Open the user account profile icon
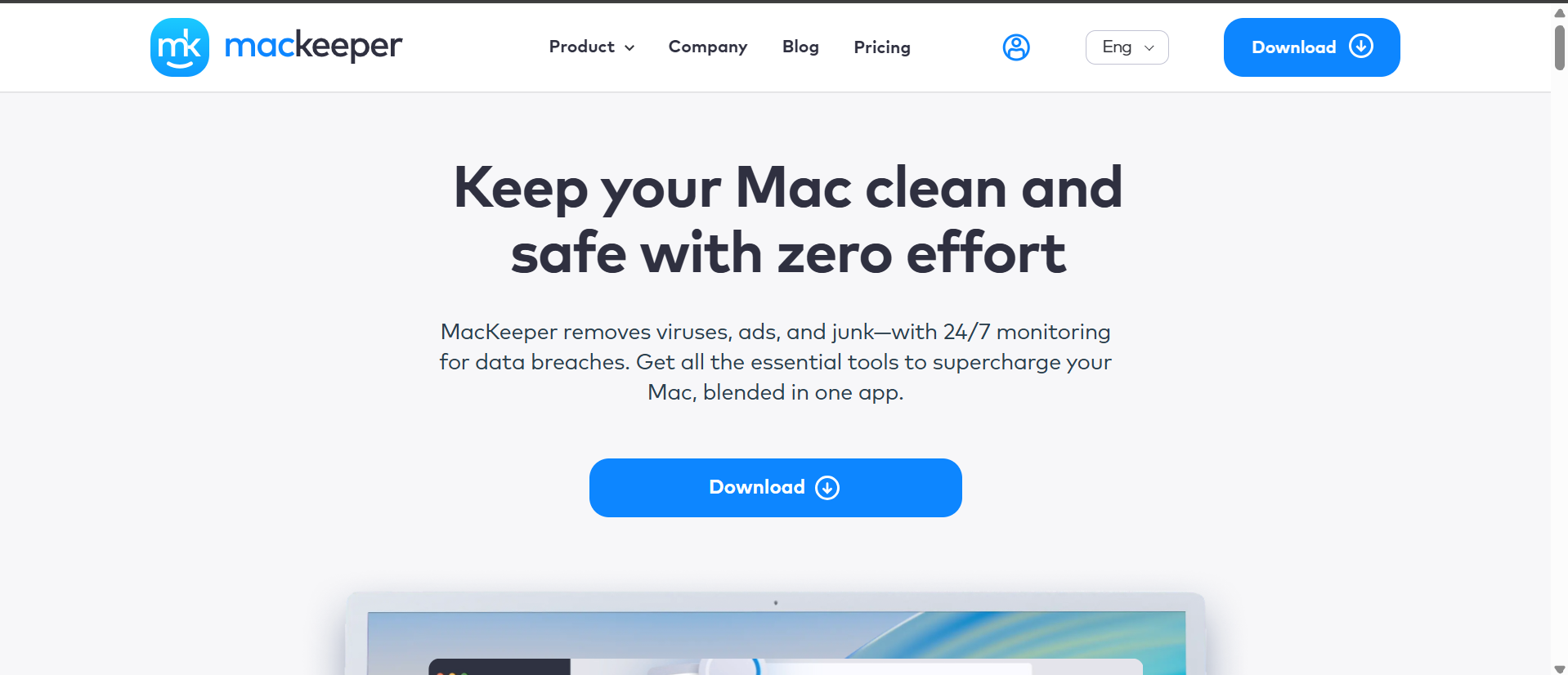The image size is (1568, 675). coord(1015,47)
